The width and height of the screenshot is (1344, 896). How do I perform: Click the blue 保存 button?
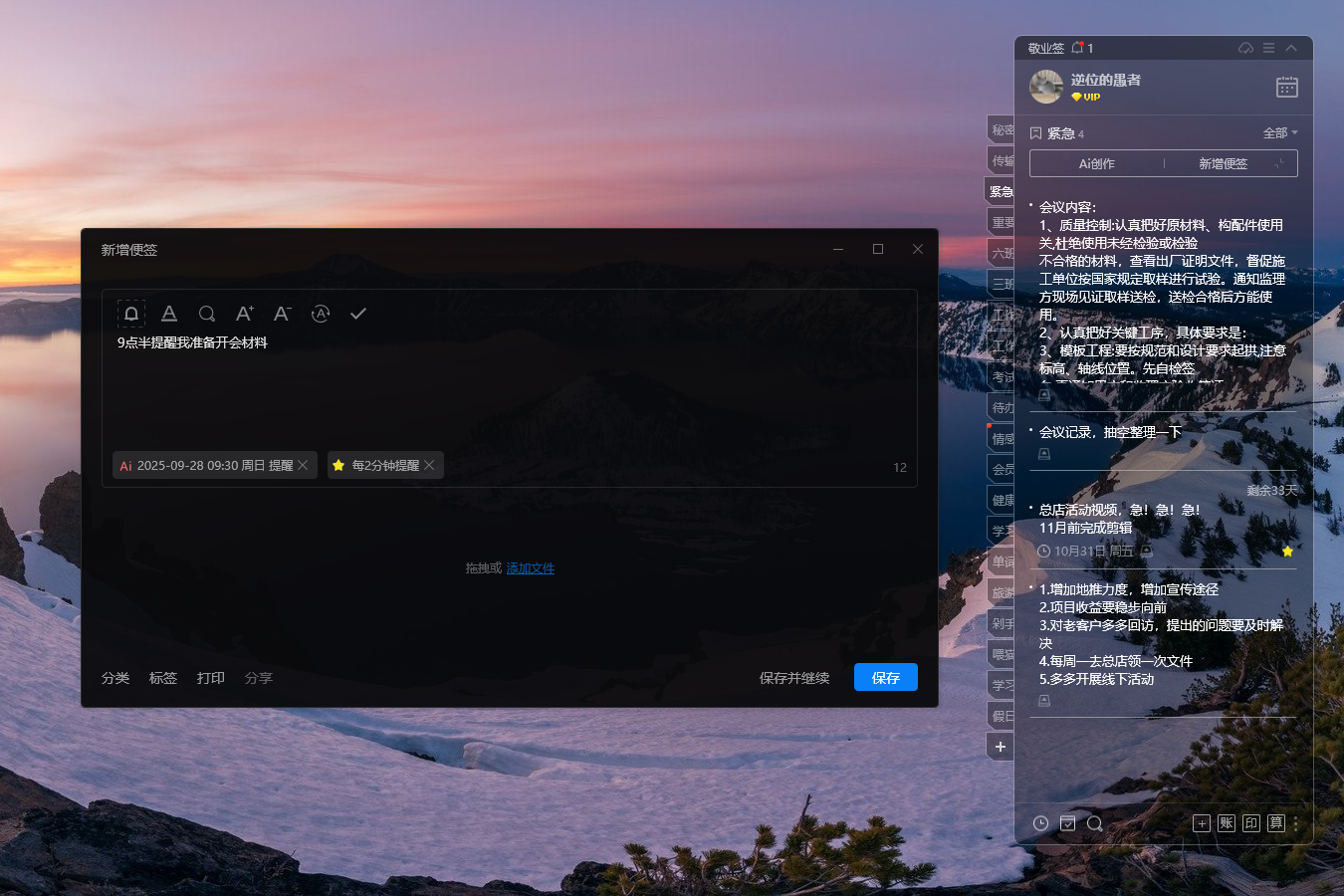[x=885, y=677]
